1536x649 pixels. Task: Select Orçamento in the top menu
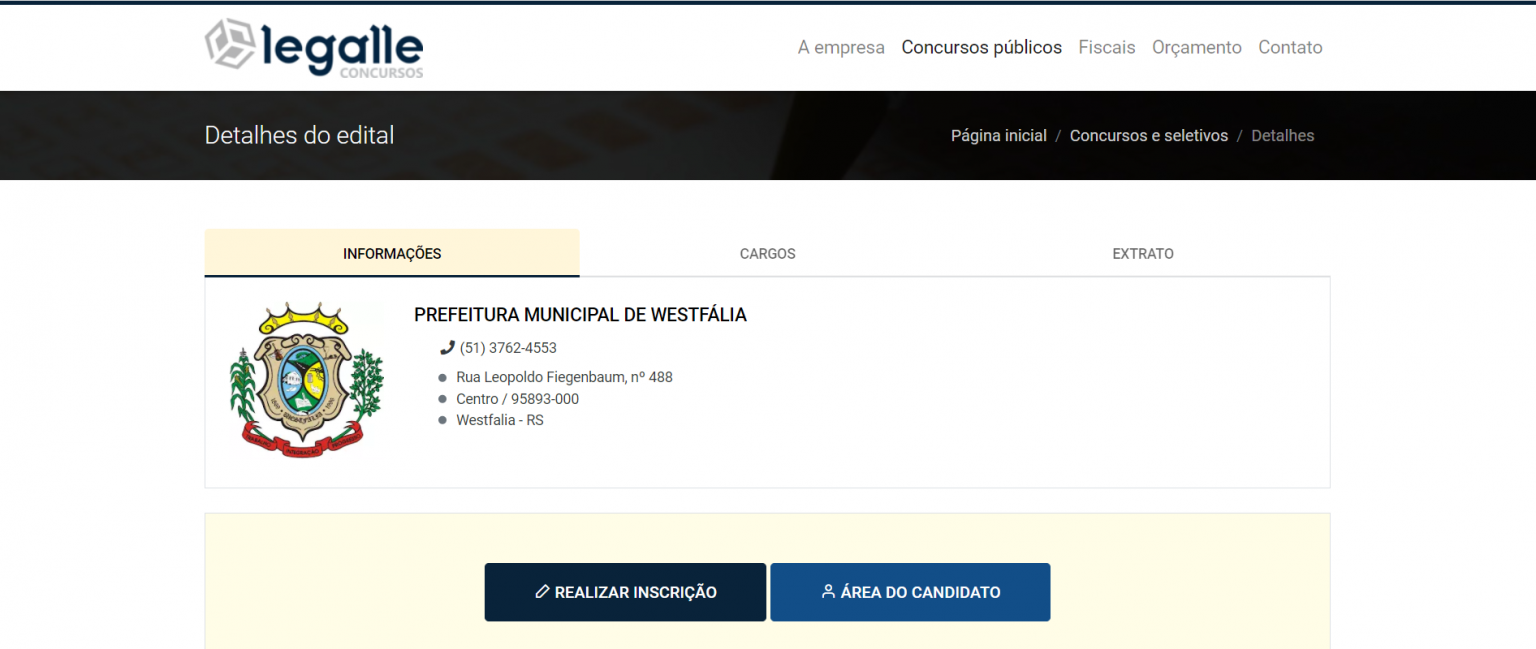1196,47
